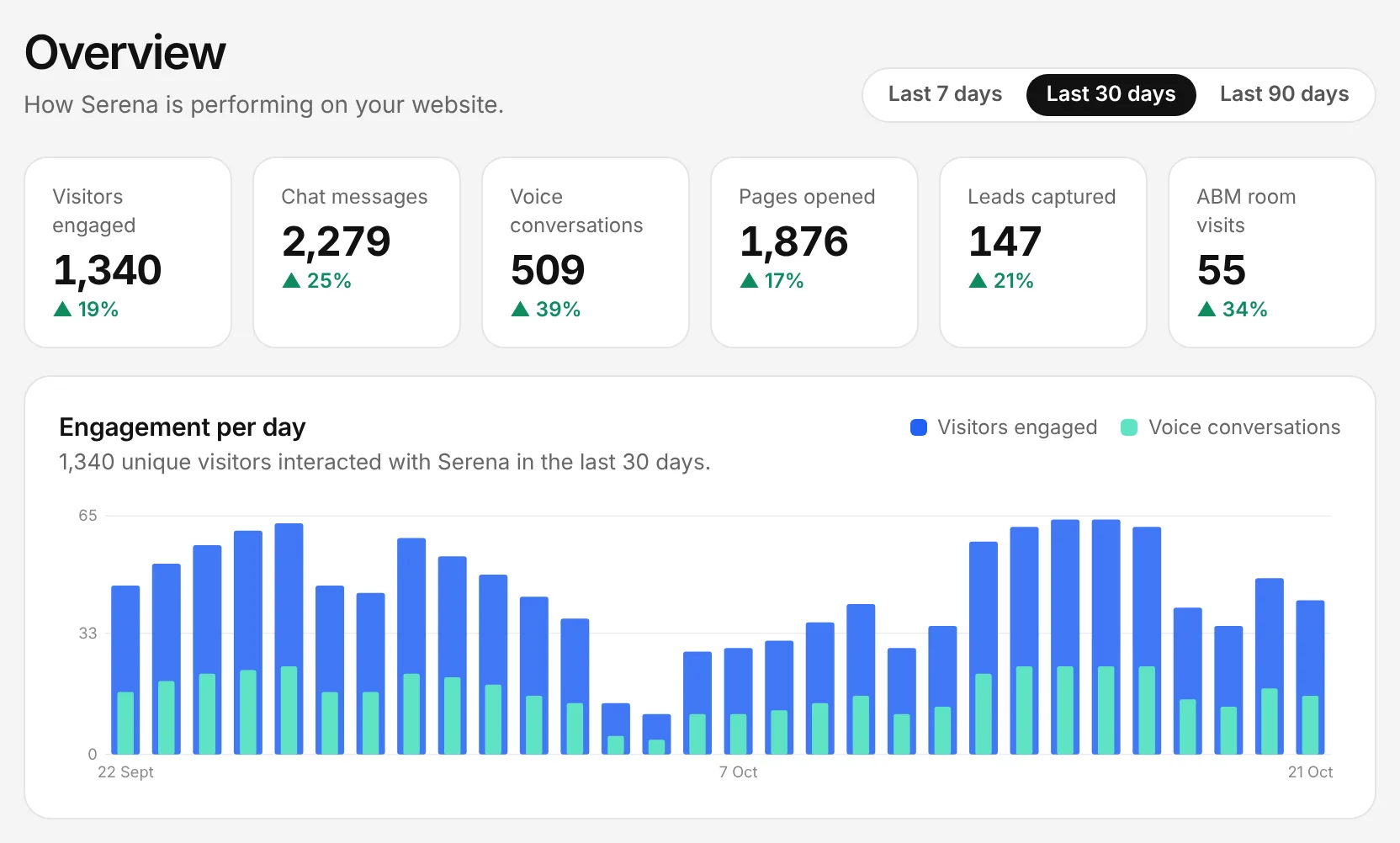Click the 21 Oct axis label
The width and height of the screenshot is (1400, 843).
(1310, 772)
